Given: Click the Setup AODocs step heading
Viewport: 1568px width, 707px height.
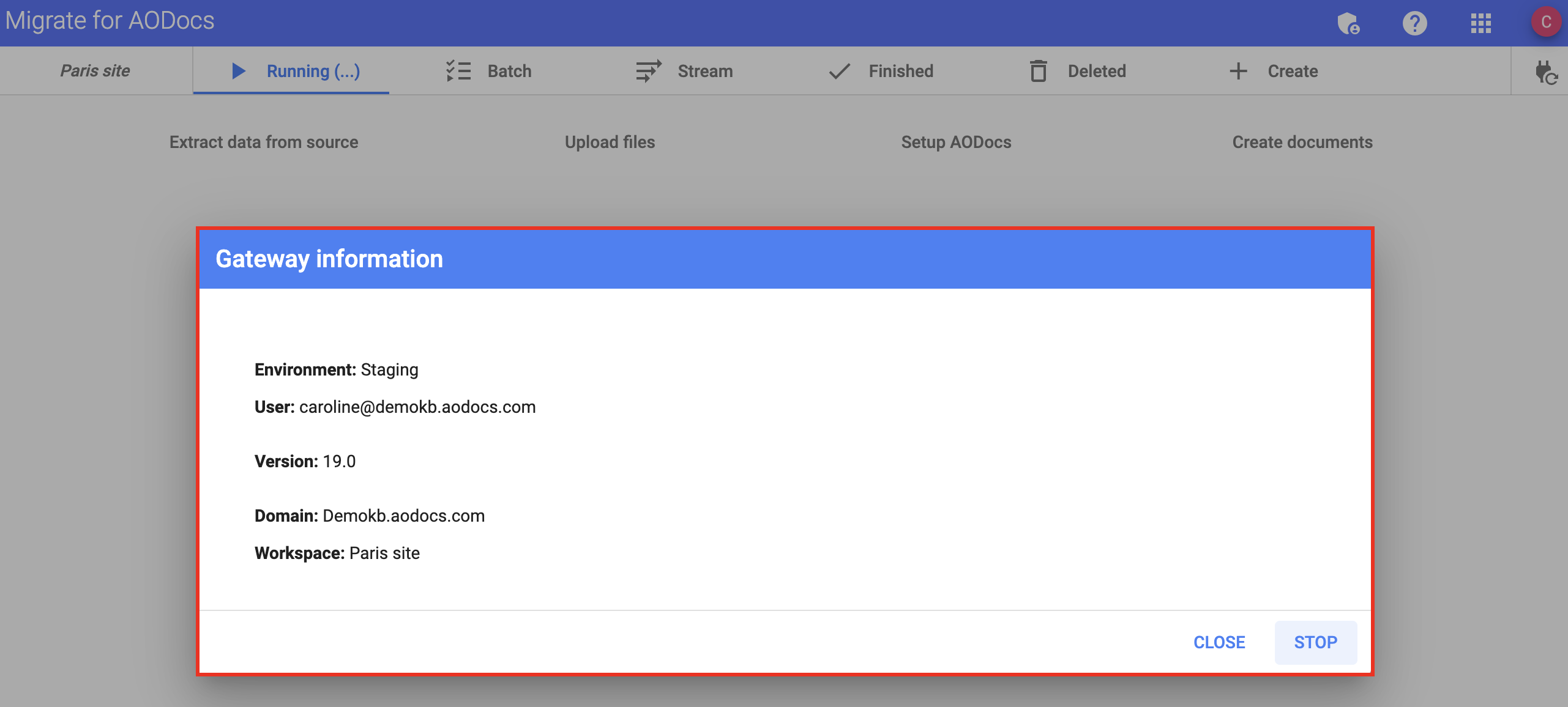Looking at the screenshot, I should coord(956,142).
